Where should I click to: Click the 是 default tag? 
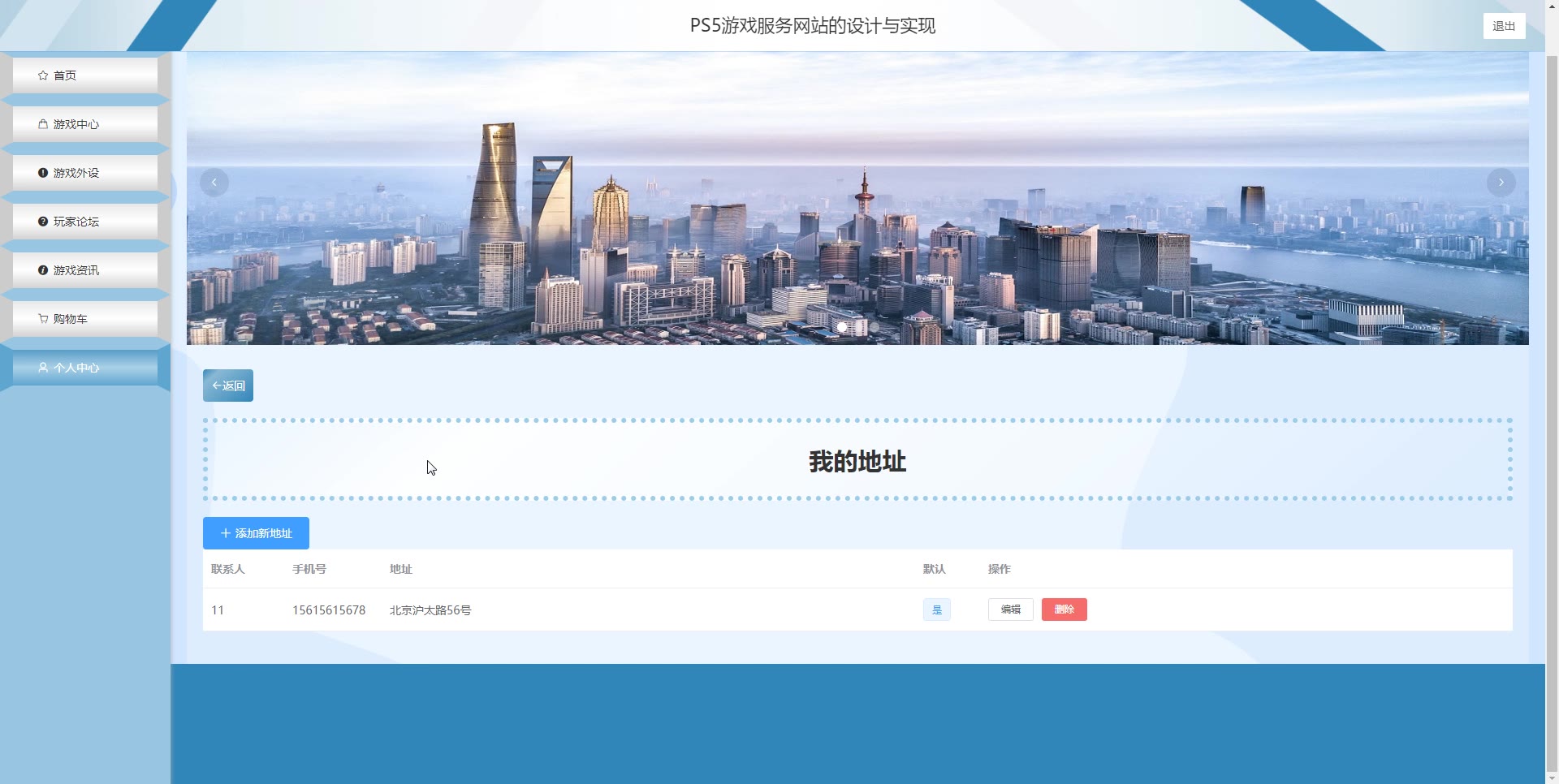pyautogui.click(x=937, y=610)
